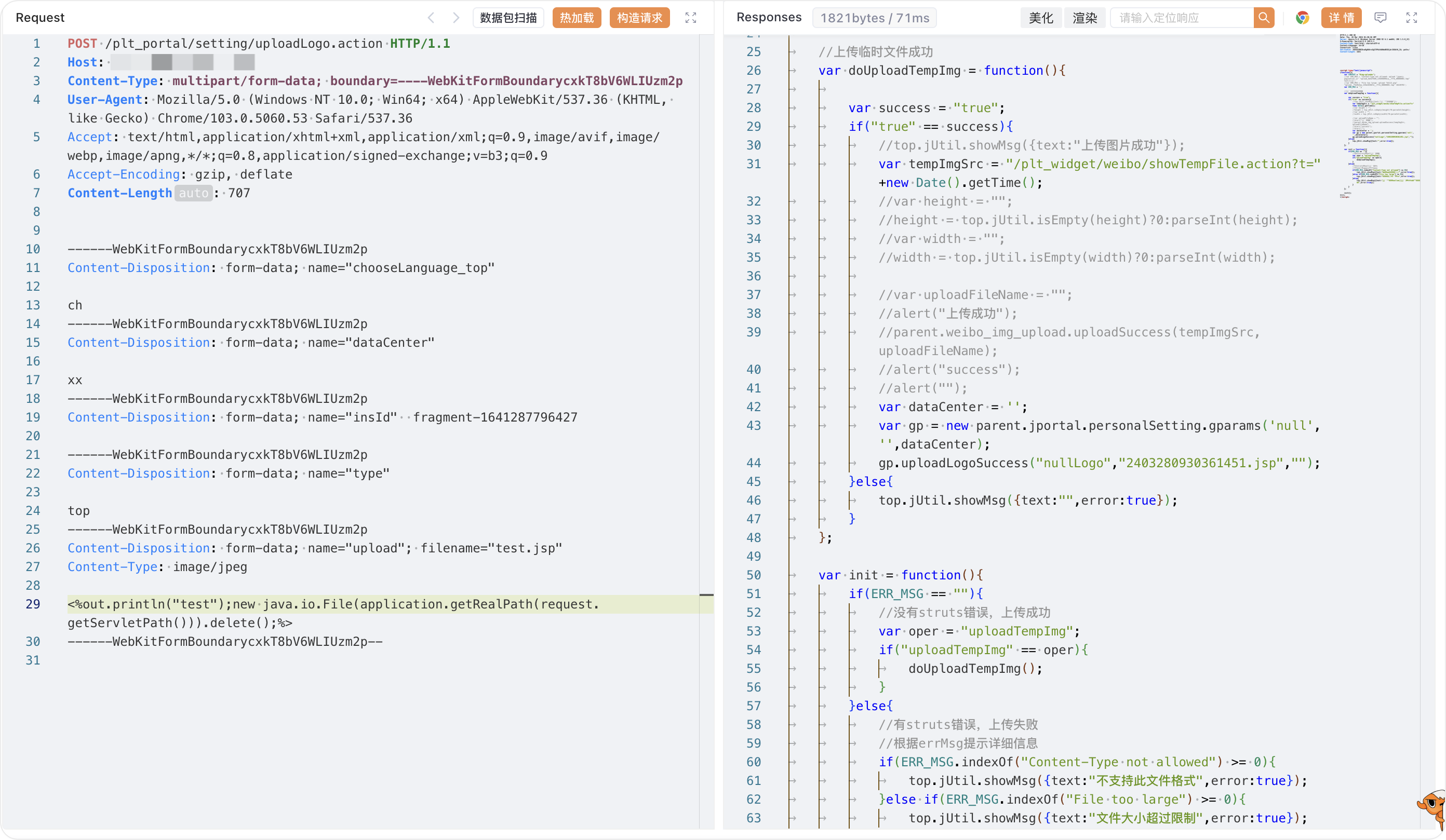Click the User-Agent header name
This screenshot has height=840, width=1446.
(x=104, y=100)
